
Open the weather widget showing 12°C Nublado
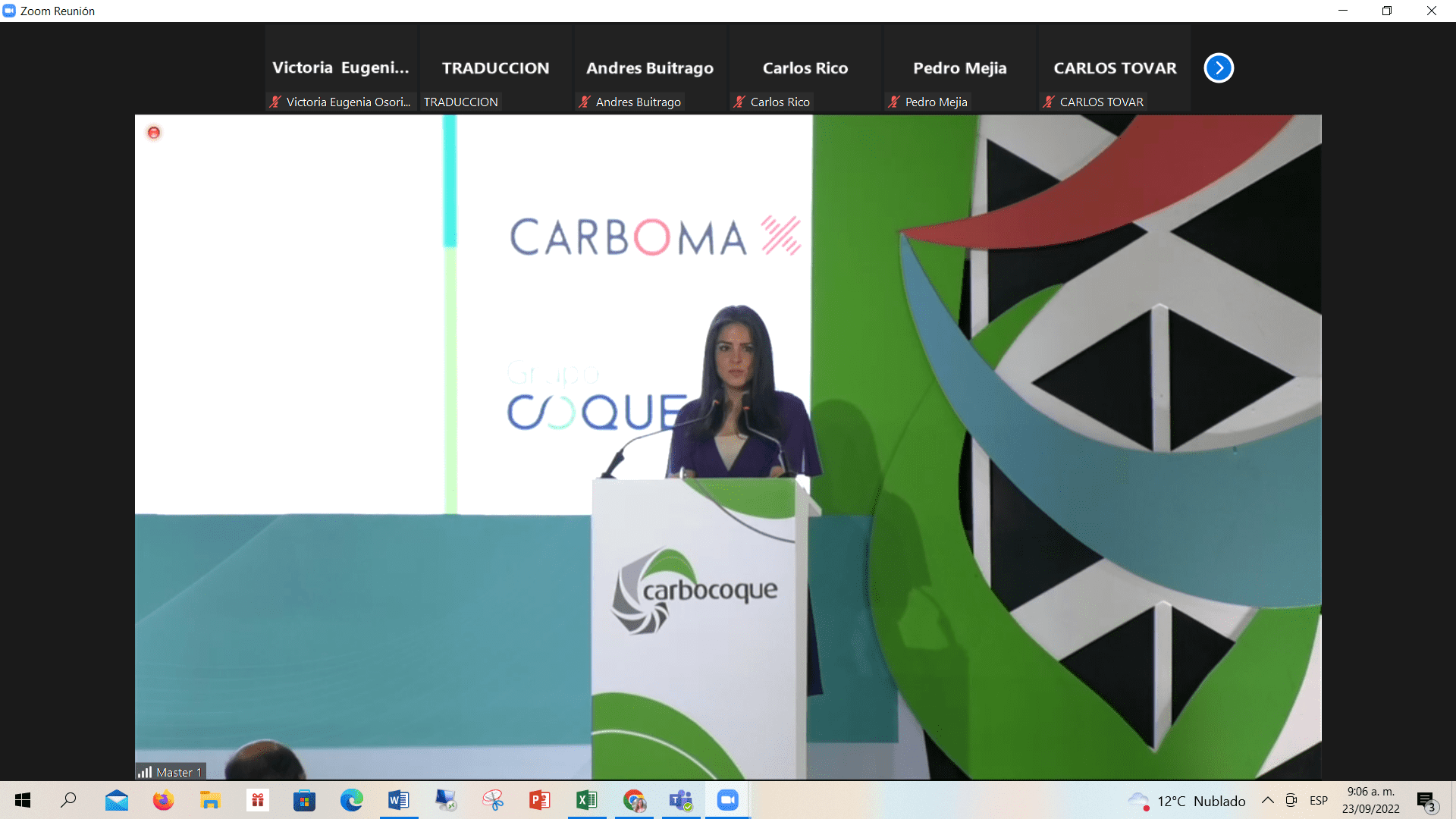[x=1187, y=801]
